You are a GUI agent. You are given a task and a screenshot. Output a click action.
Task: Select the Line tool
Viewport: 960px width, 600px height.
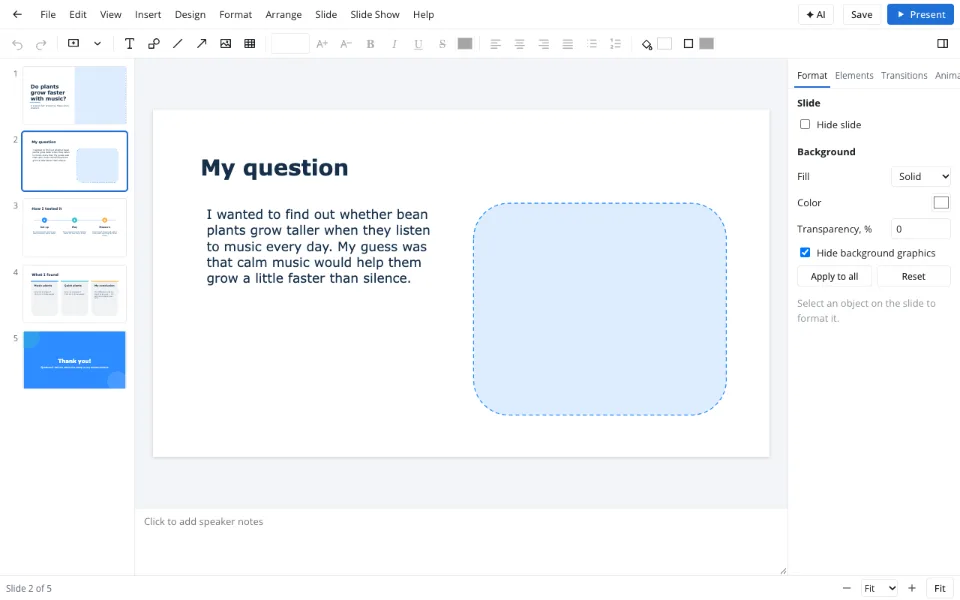click(178, 43)
